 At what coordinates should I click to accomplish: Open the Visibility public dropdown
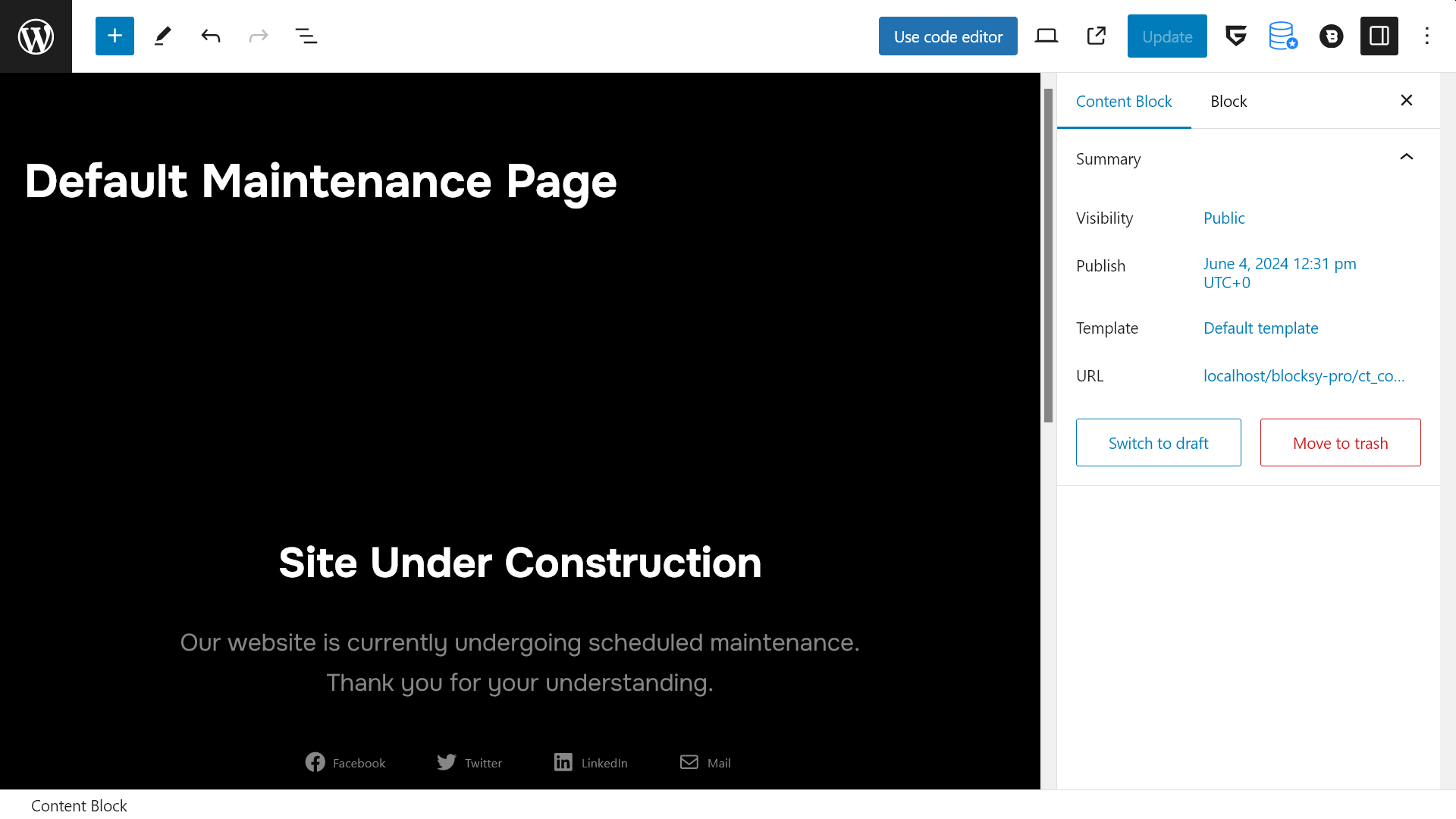pyautogui.click(x=1224, y=217)
